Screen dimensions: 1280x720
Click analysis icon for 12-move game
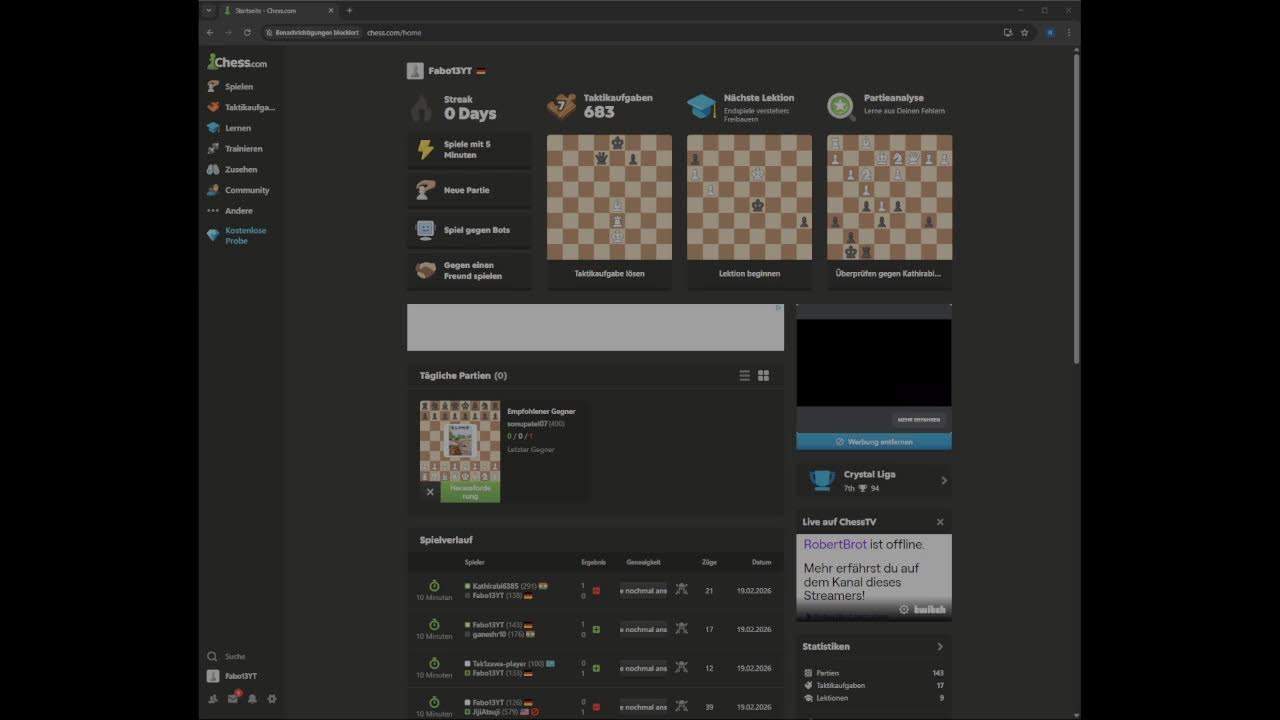pos(682,668)
